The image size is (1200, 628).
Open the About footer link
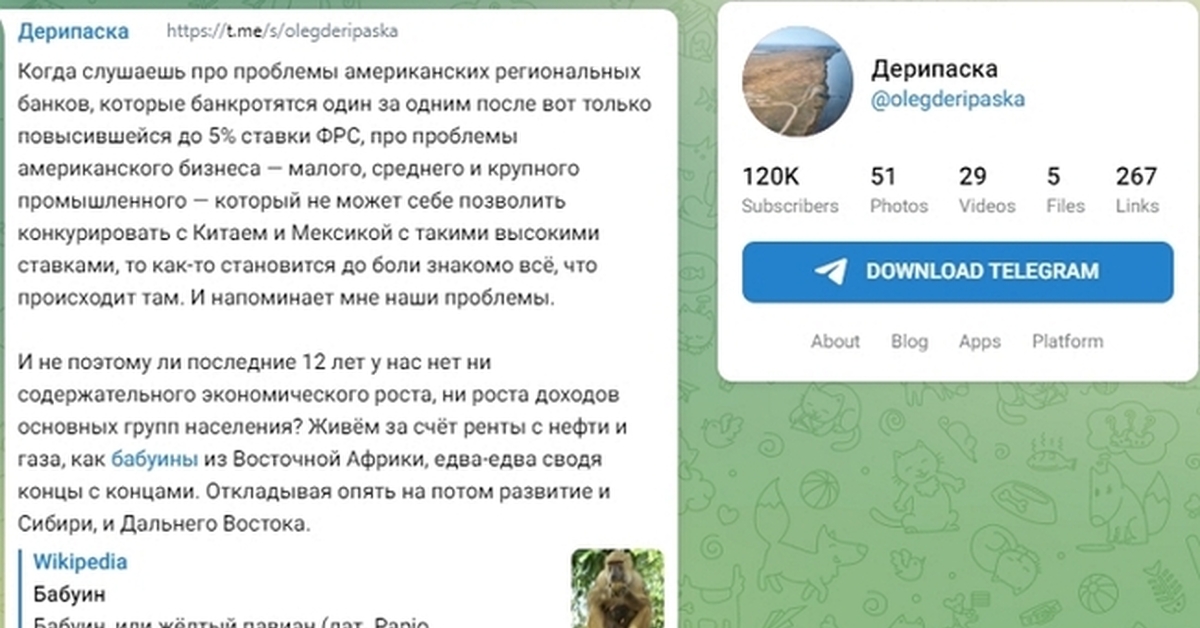(835, 341)
